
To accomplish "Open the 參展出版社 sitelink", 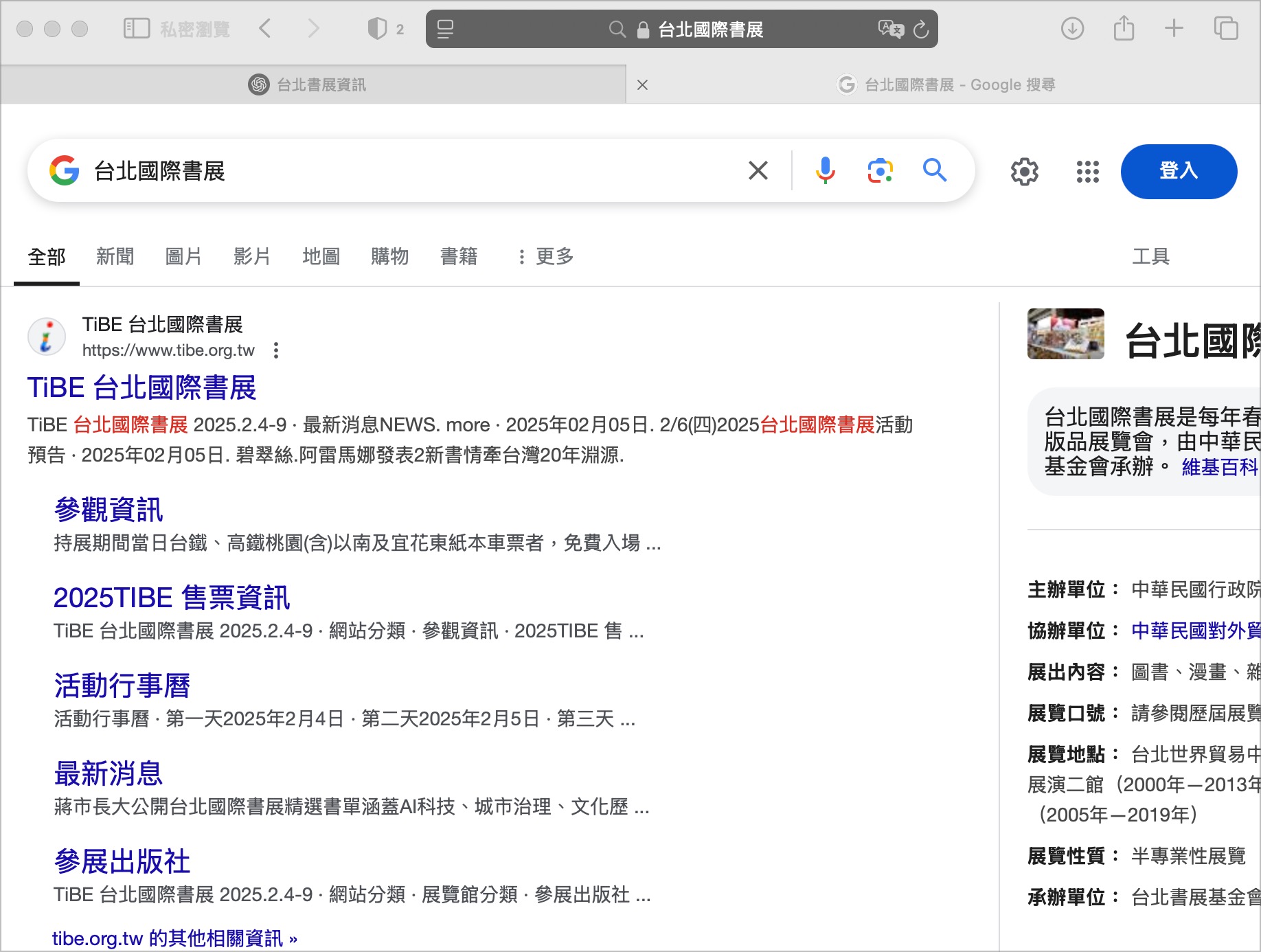I will pos(122,861).
